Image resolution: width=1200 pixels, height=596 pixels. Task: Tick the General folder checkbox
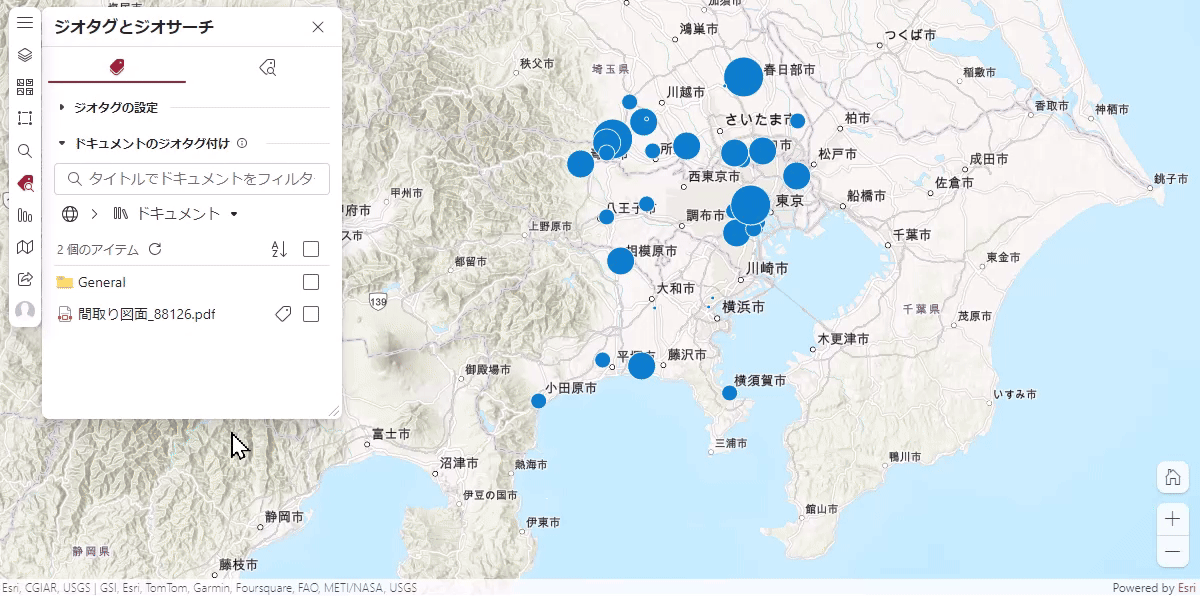pos(311,282)
